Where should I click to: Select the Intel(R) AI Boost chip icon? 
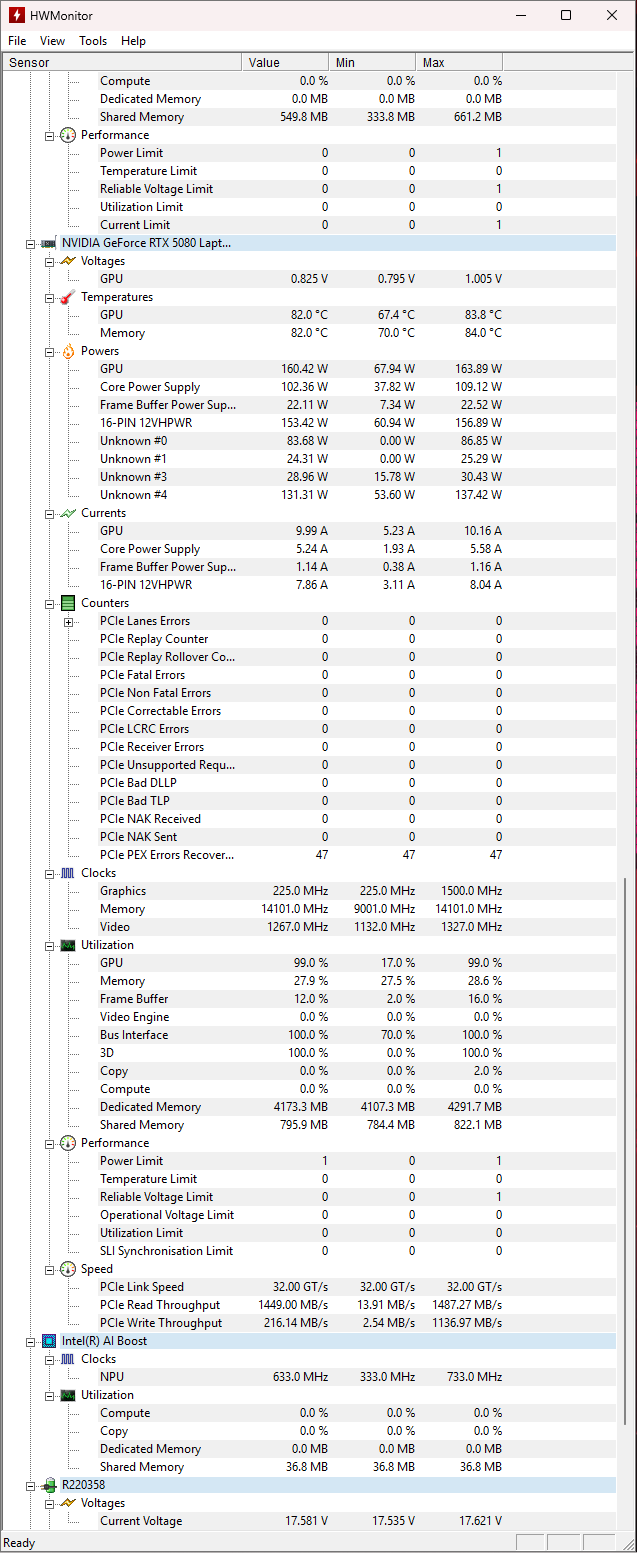tap(48, 1341)
